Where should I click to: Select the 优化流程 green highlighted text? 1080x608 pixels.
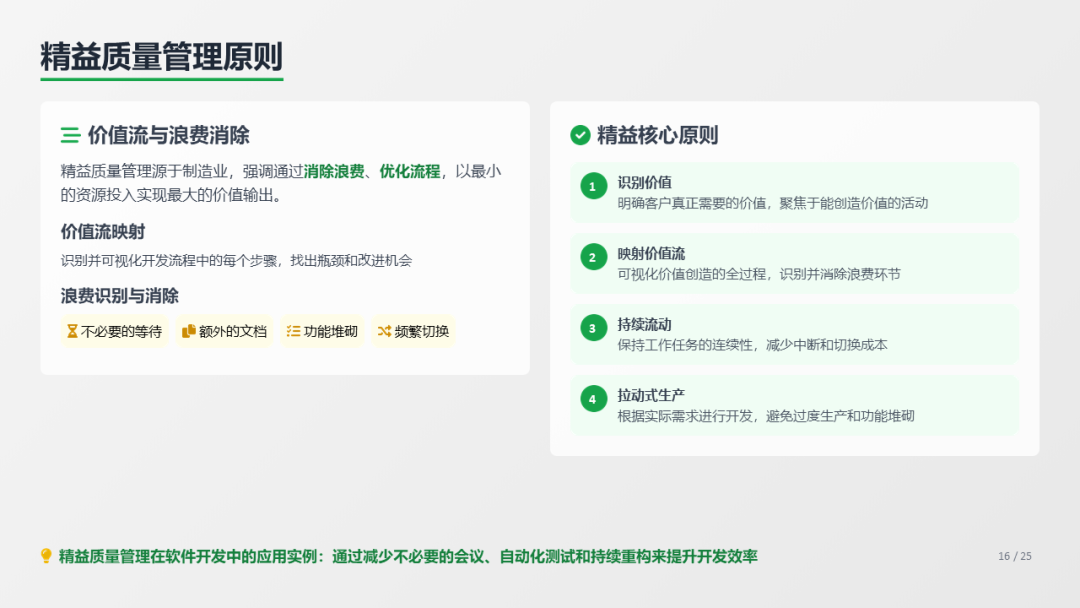tap(410, 171)
